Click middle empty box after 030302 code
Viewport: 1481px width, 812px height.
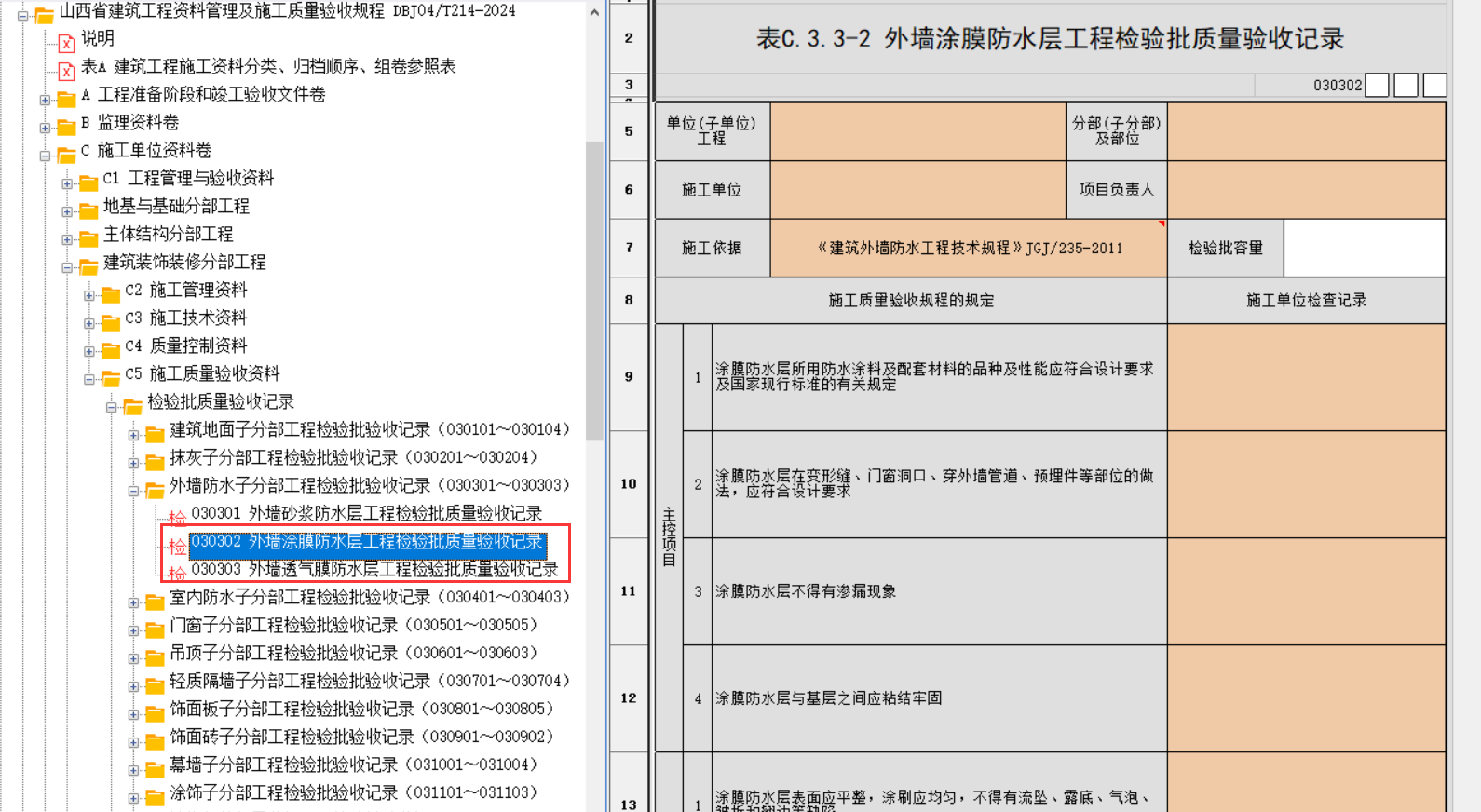tap(1406, 86)
